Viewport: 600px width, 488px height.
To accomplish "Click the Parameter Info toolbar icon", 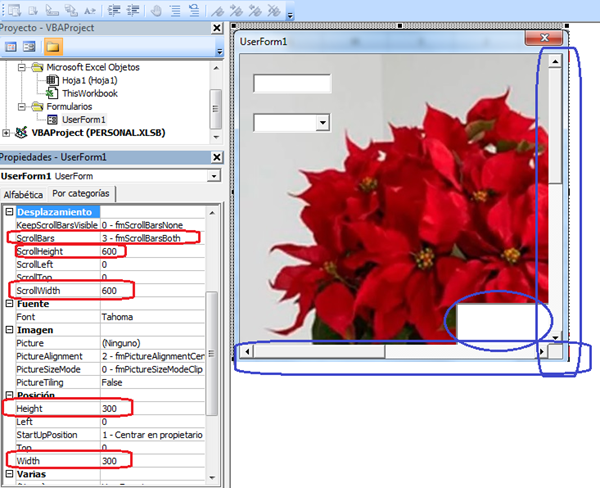I will coord(71,10).
